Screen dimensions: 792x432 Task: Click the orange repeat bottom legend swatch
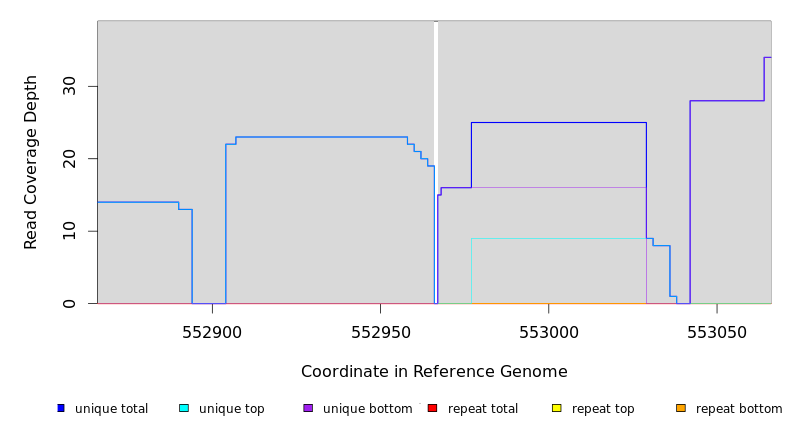point(681,408)
